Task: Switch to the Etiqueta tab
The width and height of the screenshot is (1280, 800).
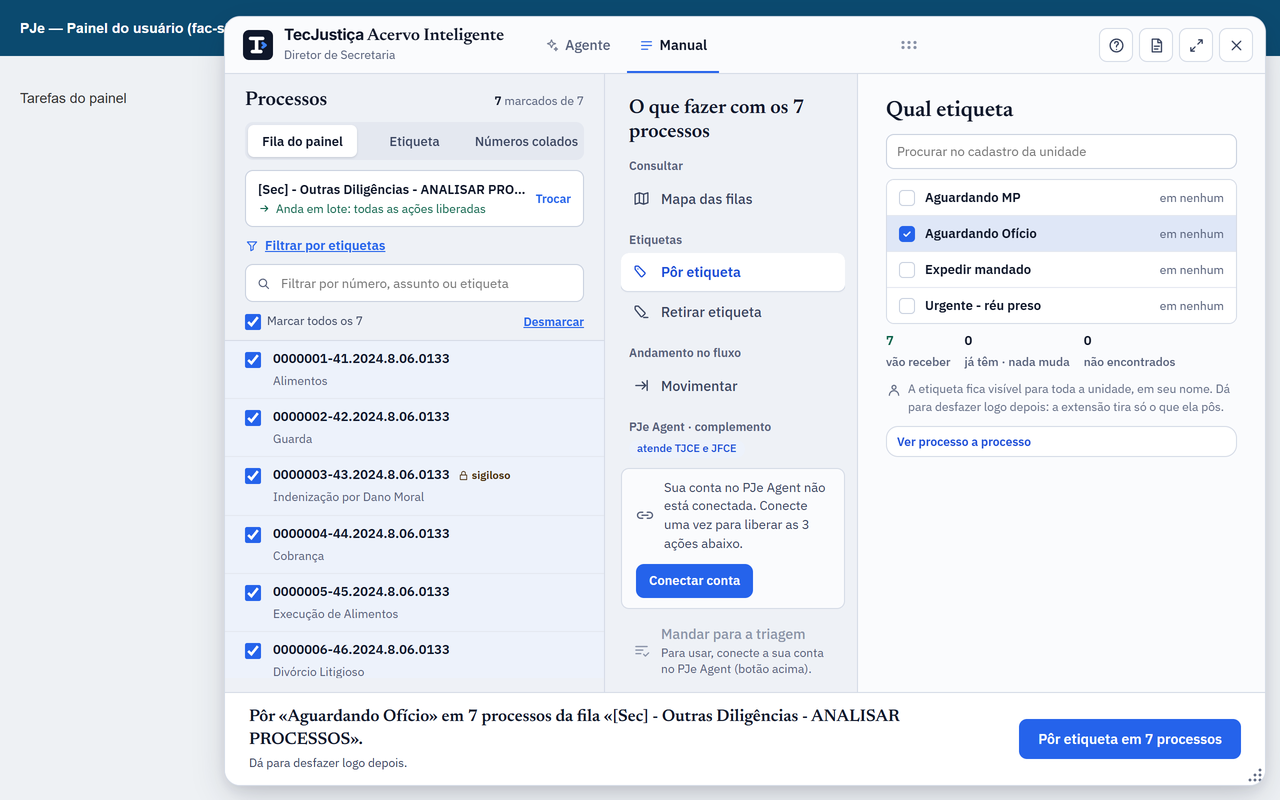Action: pyautogui.click(x=414, y=141)
